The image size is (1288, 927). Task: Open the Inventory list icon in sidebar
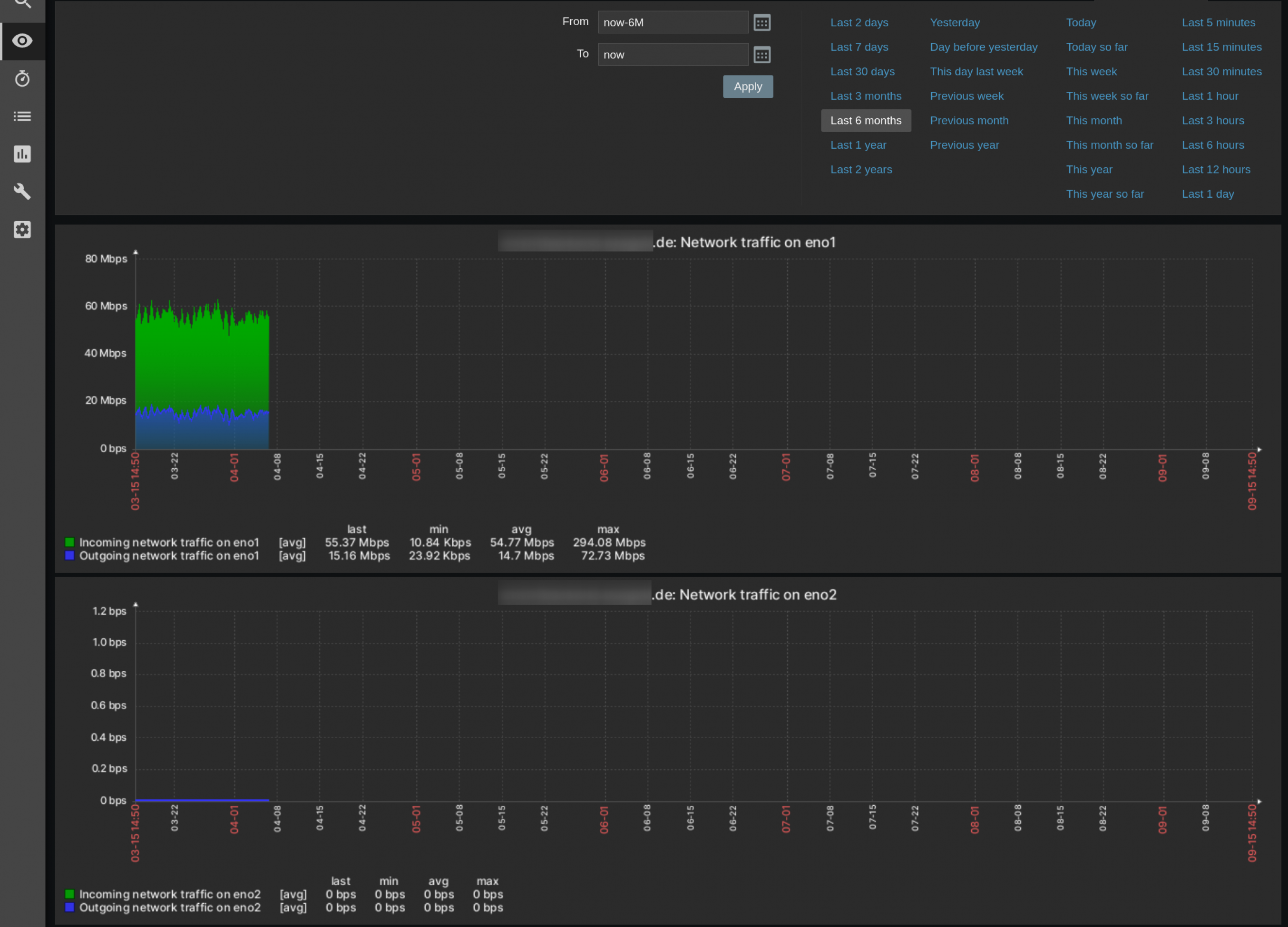[22, 116]
